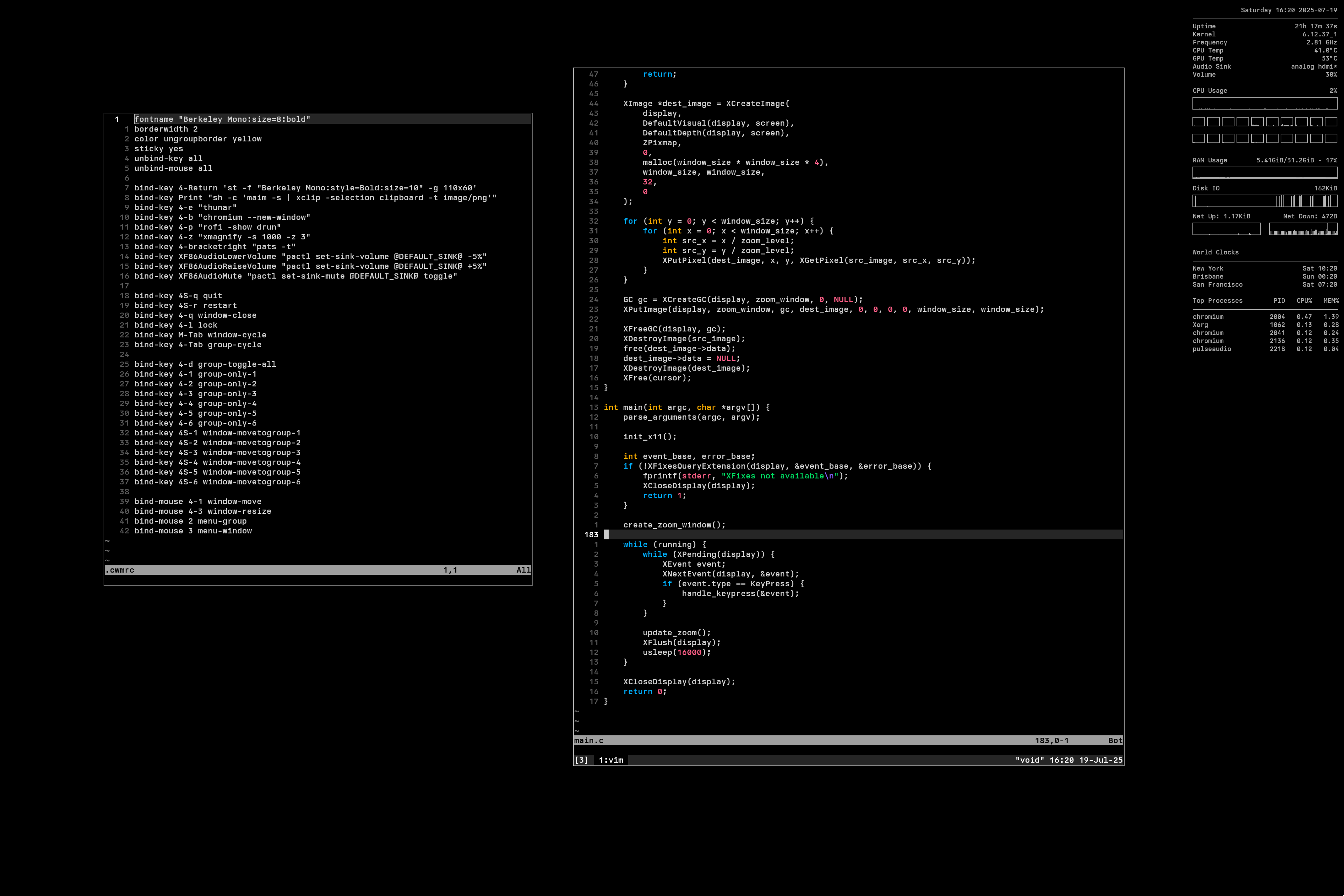Screen dimensions: 1344x896
Task: Click the 'unbind-mouse all' line
Action: coord(173,168)
